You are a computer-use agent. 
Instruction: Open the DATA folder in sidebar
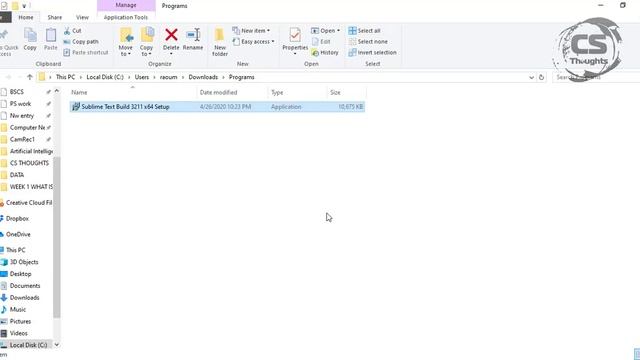(17, 175)
